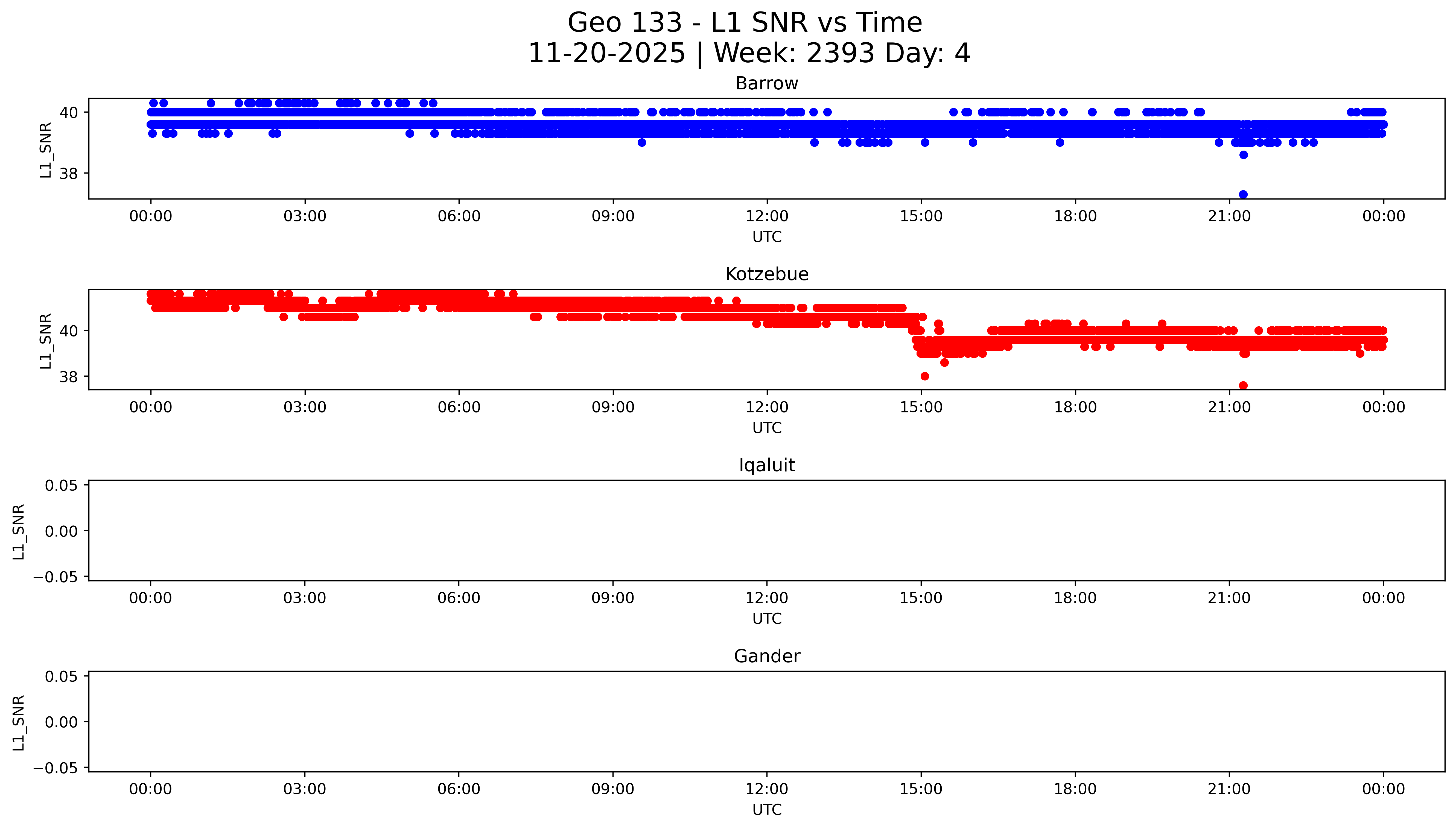Click the Iqaluit subplot title
1456x829 pixels.
(x=766, y=465)
